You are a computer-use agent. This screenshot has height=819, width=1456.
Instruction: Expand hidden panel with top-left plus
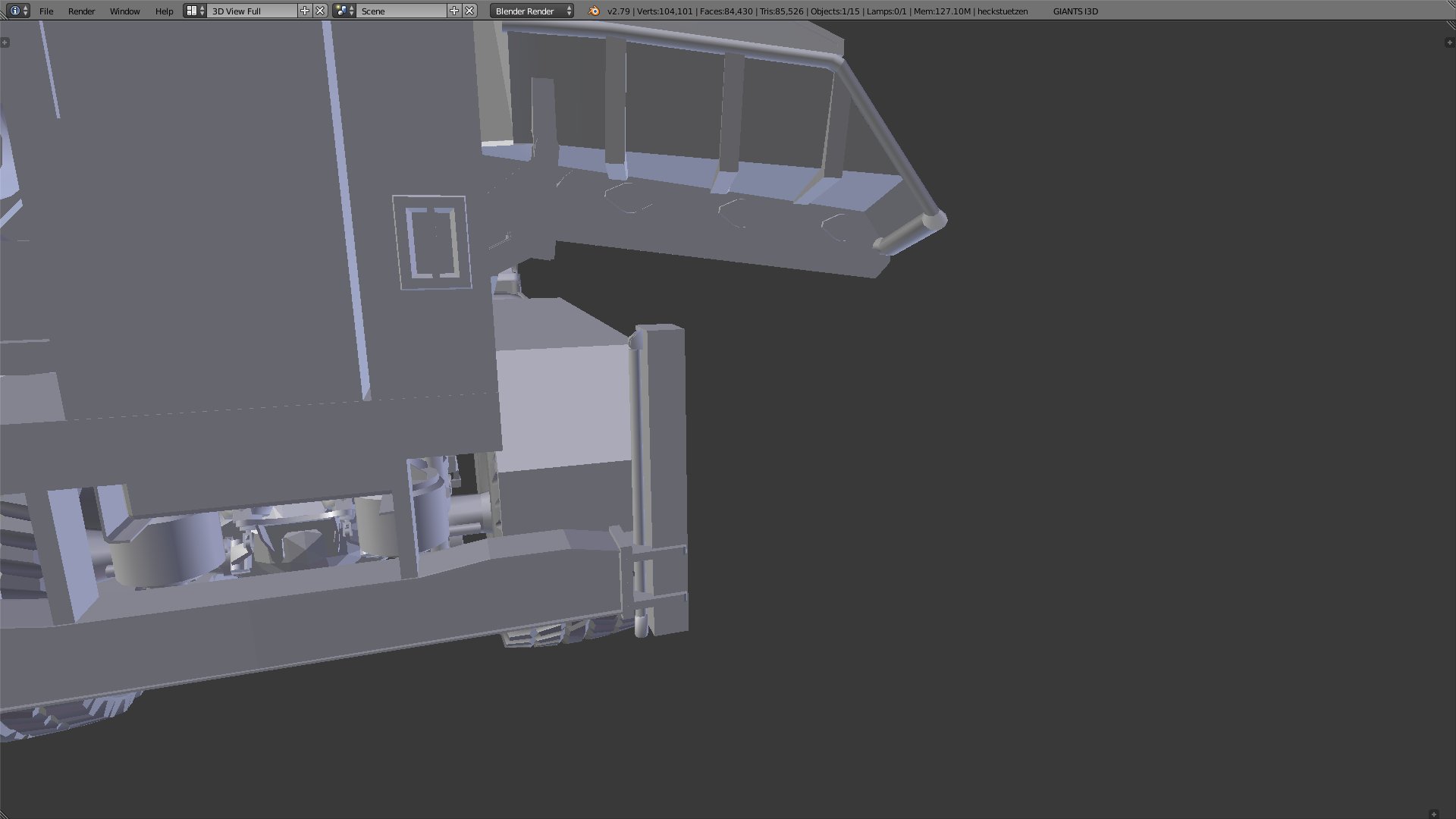tap(5, 42)
